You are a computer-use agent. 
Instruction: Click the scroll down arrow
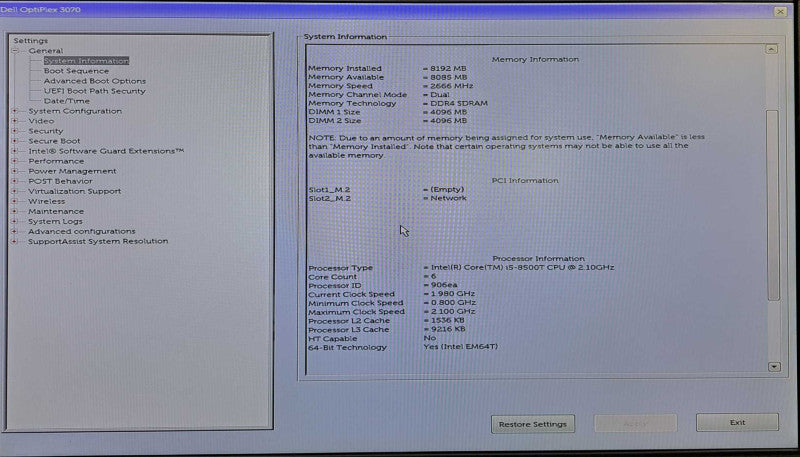click(x=774, y=367)
